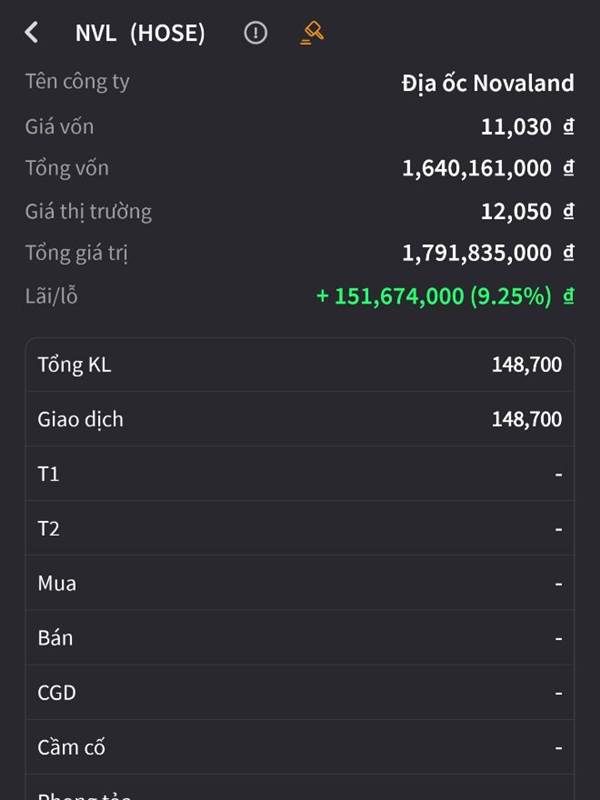This screenshot has height=800, width=600.
Task: Select the NVL (HOSE) title
Action: point(140,33)
